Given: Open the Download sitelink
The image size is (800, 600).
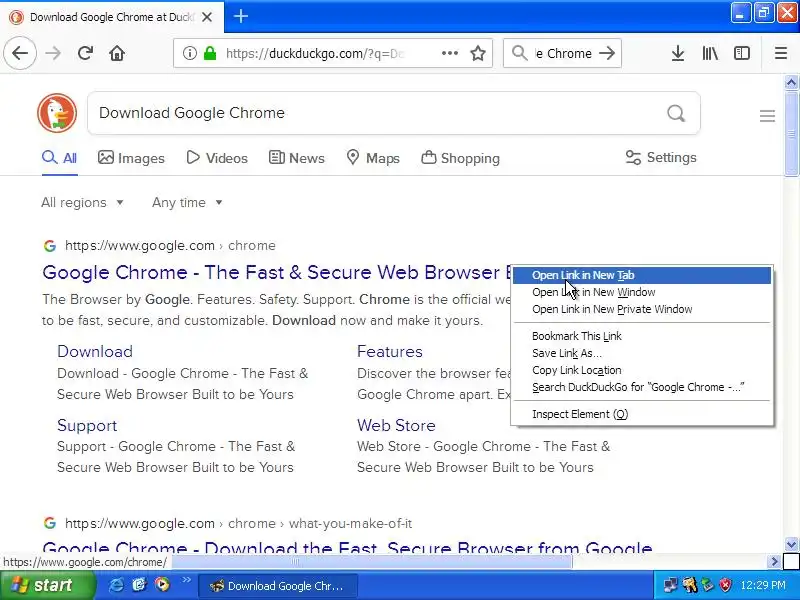Looking at the screenshot, I should 95,352.
